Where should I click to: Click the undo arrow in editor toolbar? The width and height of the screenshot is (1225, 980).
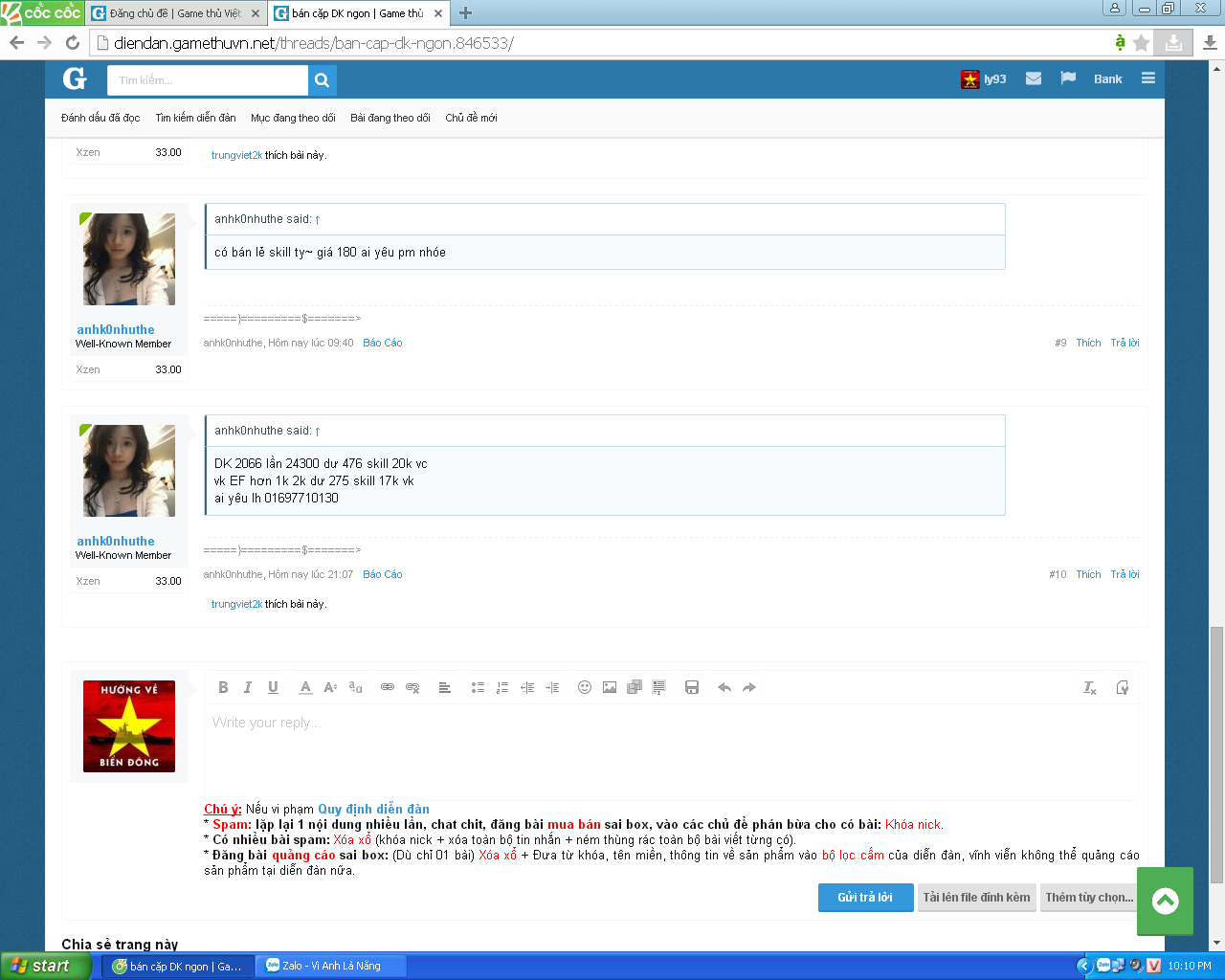point(724,687)
